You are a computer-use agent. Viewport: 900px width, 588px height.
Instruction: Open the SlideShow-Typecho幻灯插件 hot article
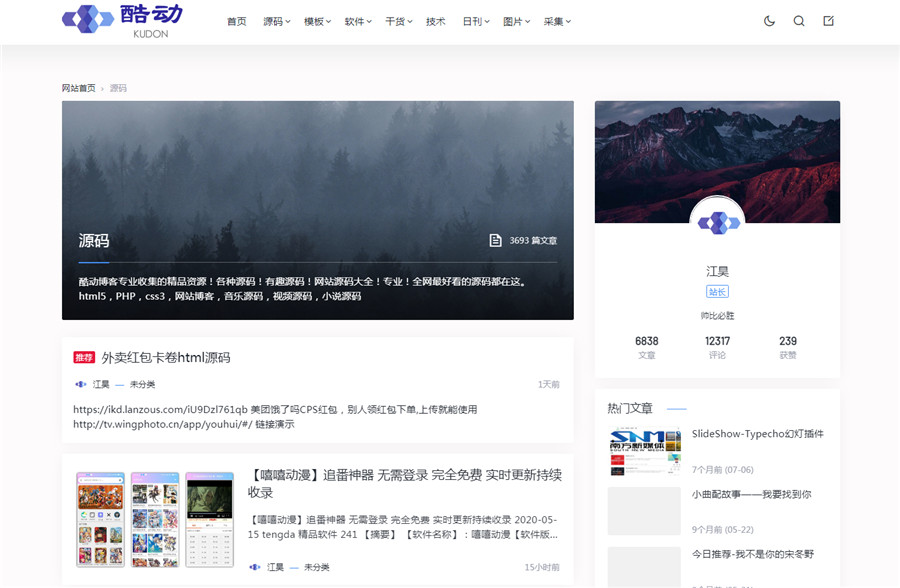(757, 434)
